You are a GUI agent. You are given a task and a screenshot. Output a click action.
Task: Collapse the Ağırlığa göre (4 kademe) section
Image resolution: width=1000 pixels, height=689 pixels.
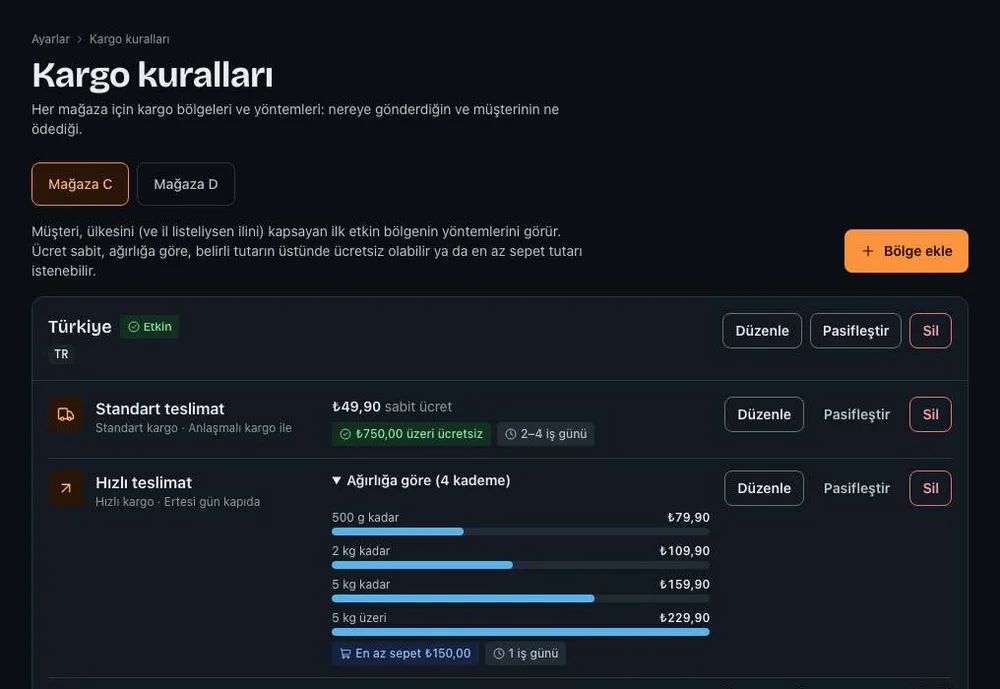pyautogui.click(x=421, y=480)
